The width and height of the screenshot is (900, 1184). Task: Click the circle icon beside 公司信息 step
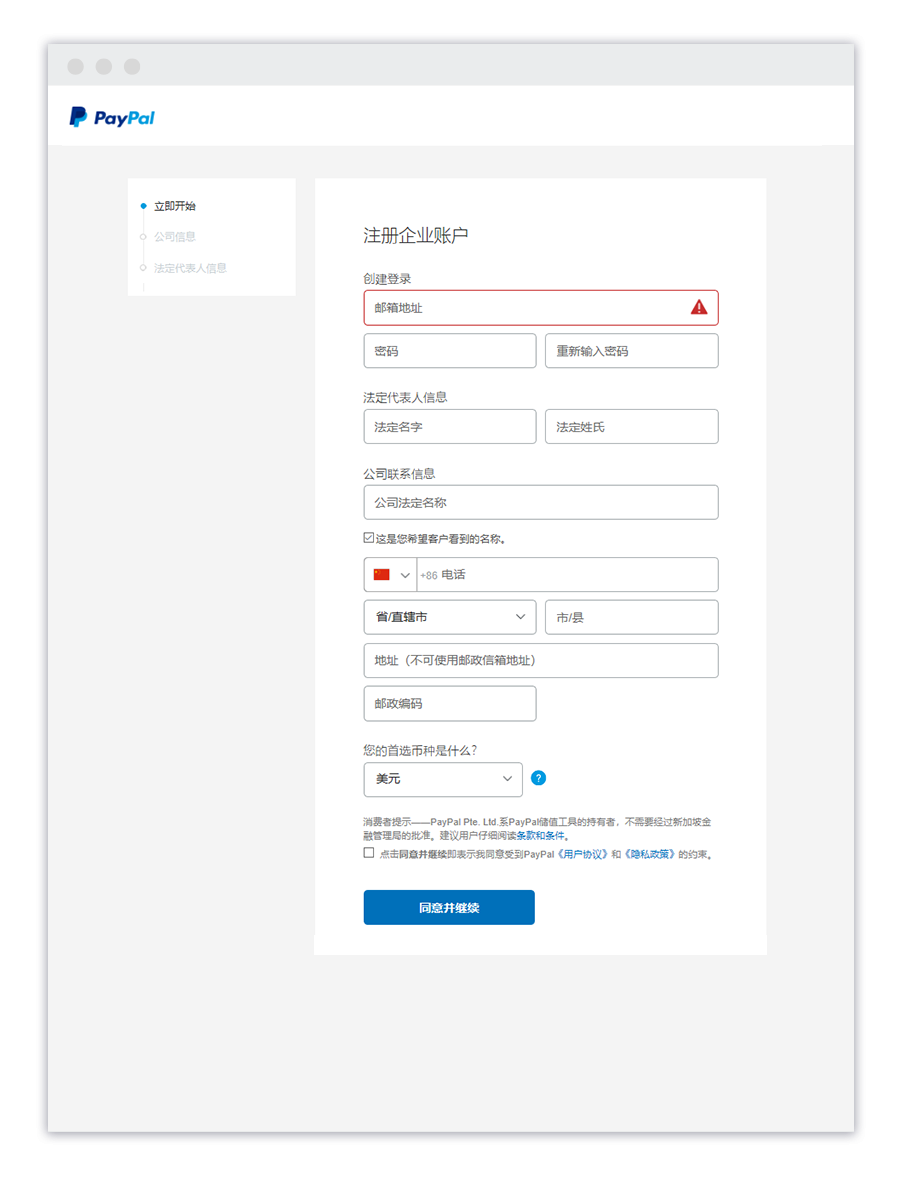coord(143,237)
